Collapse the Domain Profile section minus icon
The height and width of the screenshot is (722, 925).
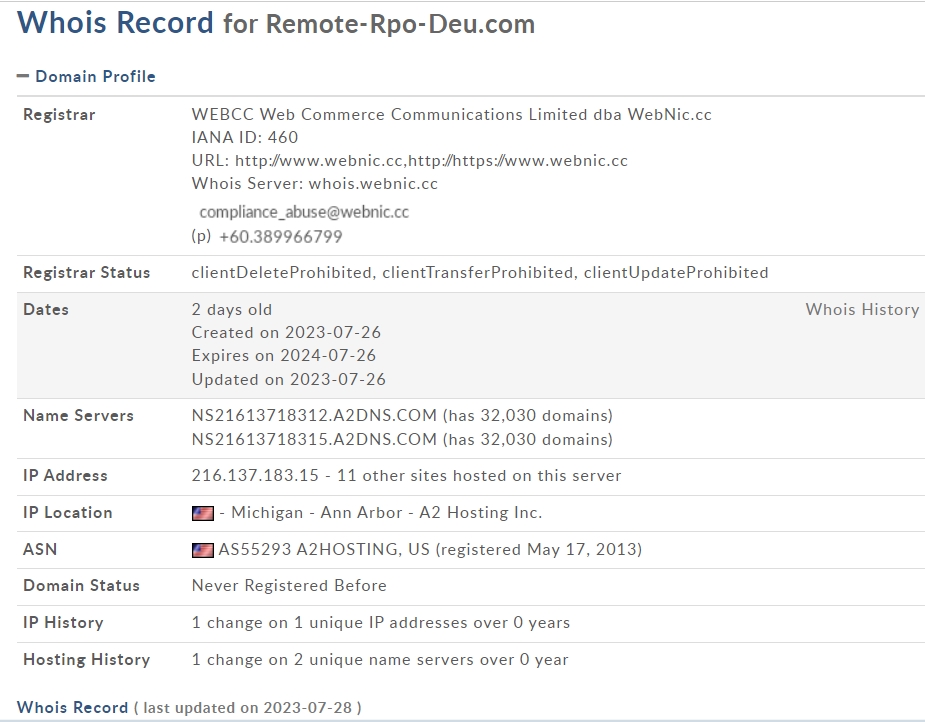(23, 76)
